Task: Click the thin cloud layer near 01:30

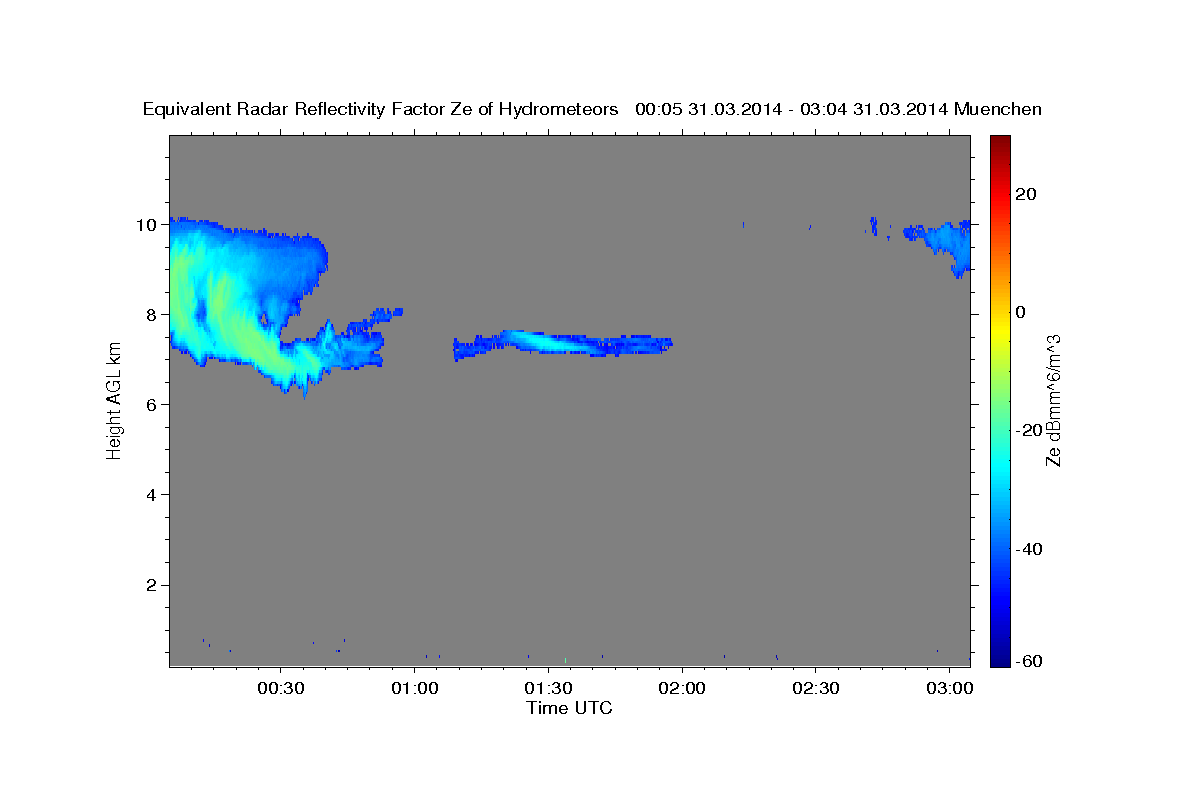Action: tap(562, 344)
